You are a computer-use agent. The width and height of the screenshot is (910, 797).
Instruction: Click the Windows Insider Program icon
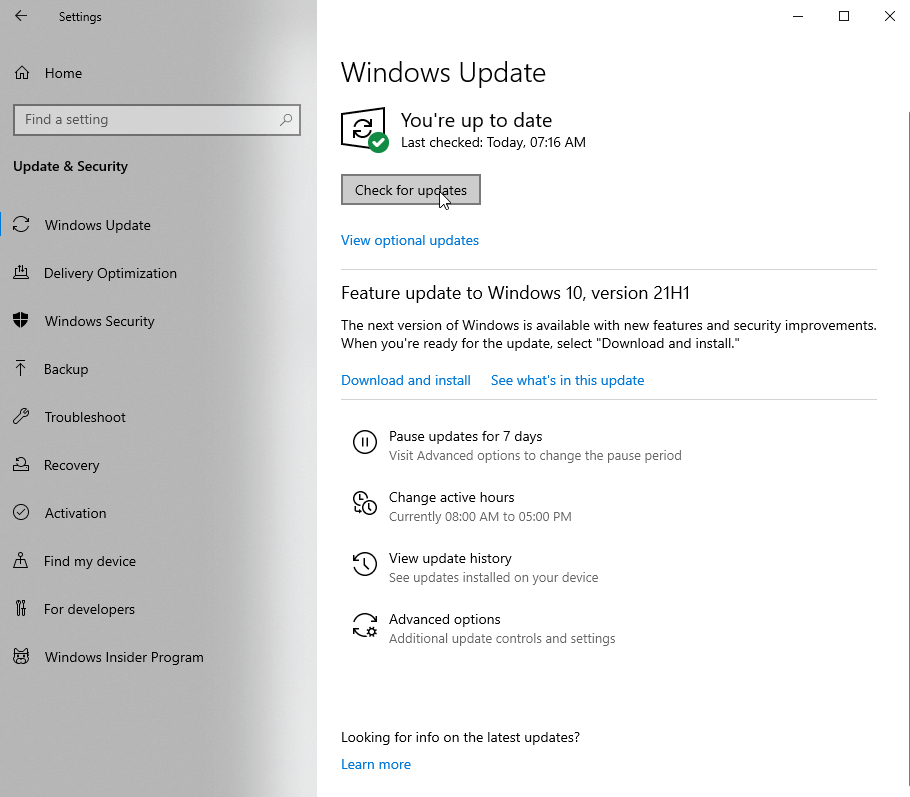point(20,657)
